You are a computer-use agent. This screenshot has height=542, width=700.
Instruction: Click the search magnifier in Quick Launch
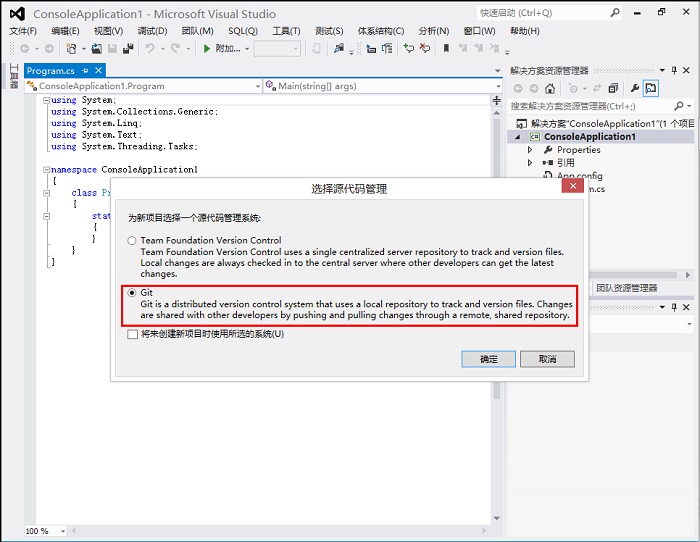coord(615,13)
